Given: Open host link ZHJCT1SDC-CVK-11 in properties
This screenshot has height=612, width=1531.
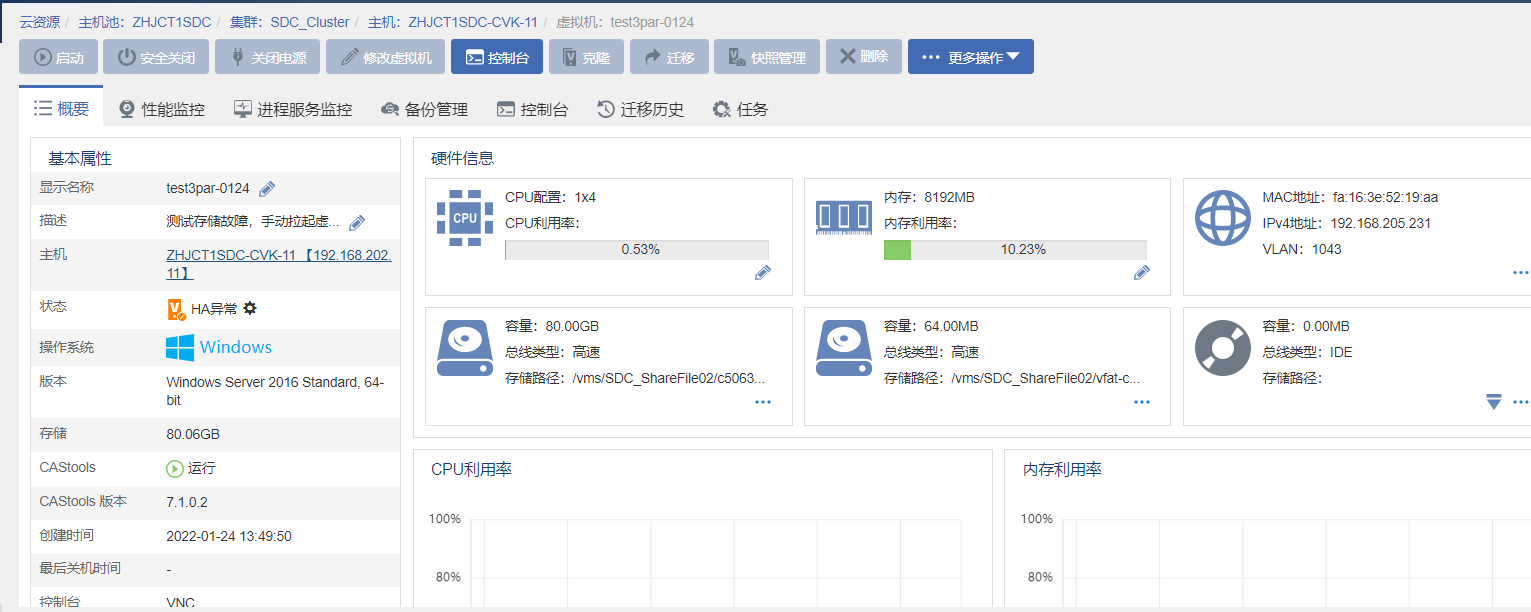Looking at the screenshot, I should click(x=279, y=264).
